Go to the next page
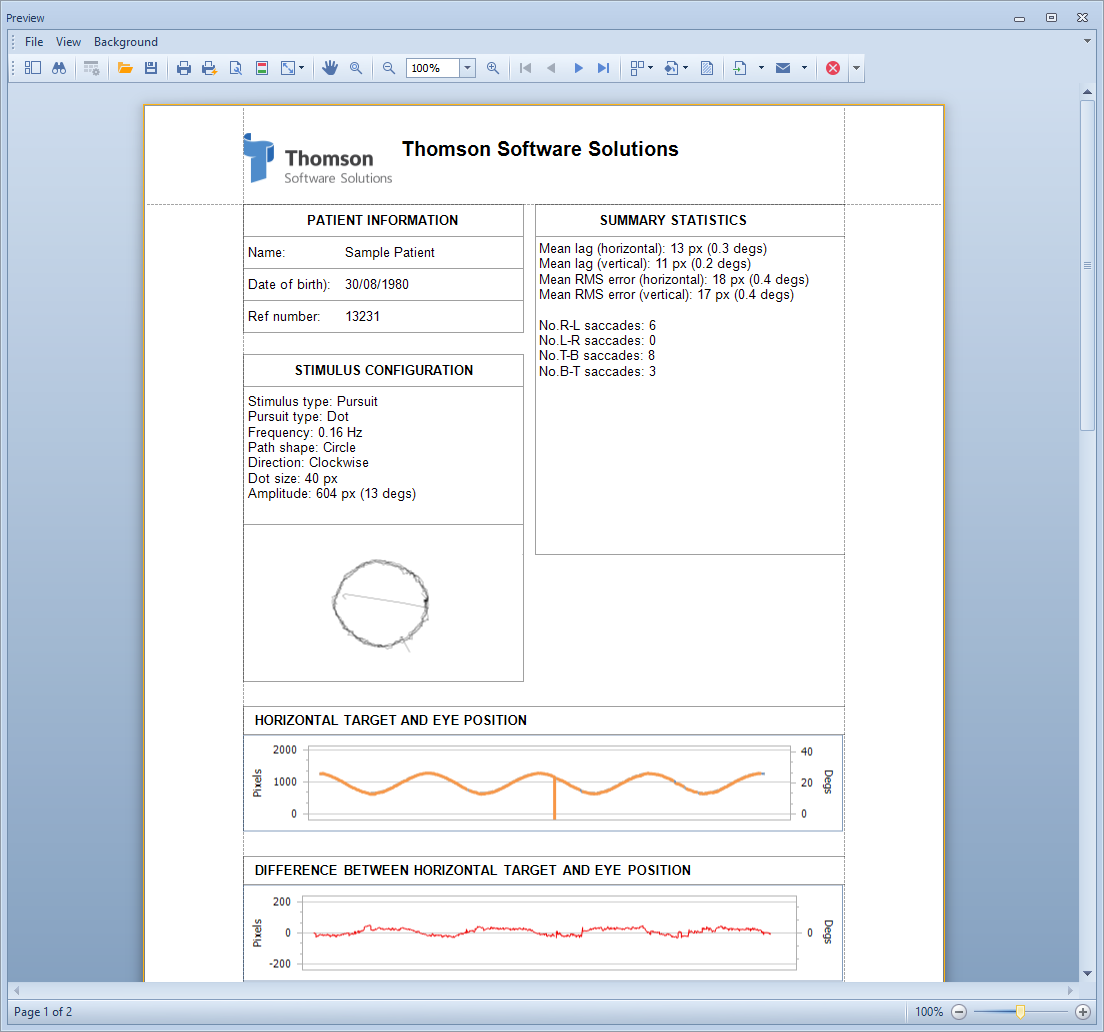This screenshot has height=1032, width=1104. (578, 68)
